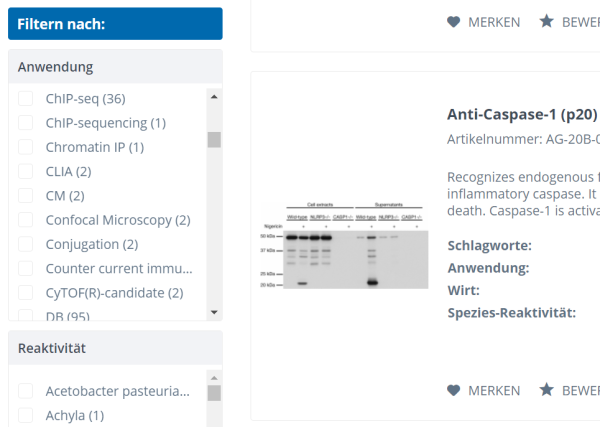Click the Filtern nach header bar

115,24
